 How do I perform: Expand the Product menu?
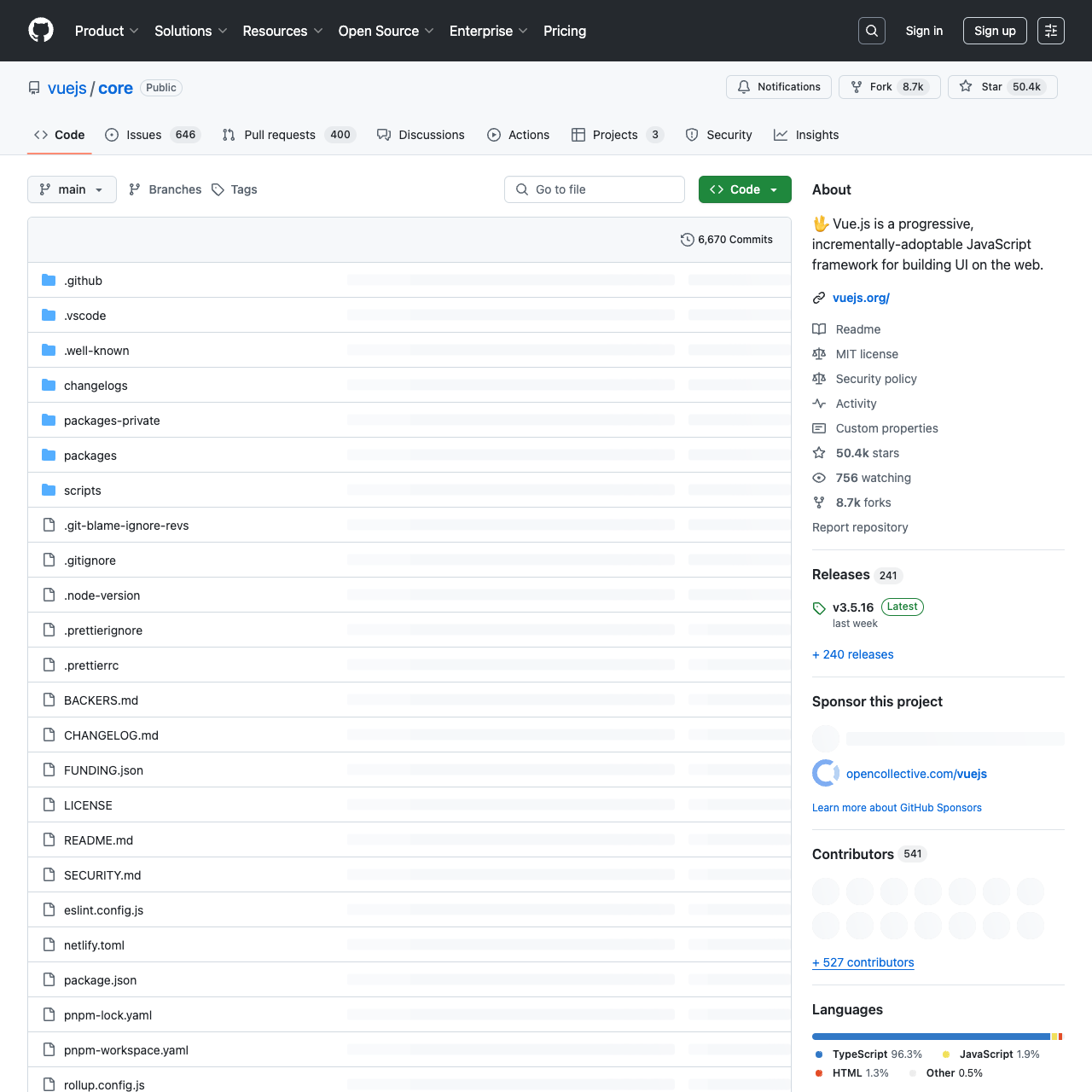click(107, 31)
